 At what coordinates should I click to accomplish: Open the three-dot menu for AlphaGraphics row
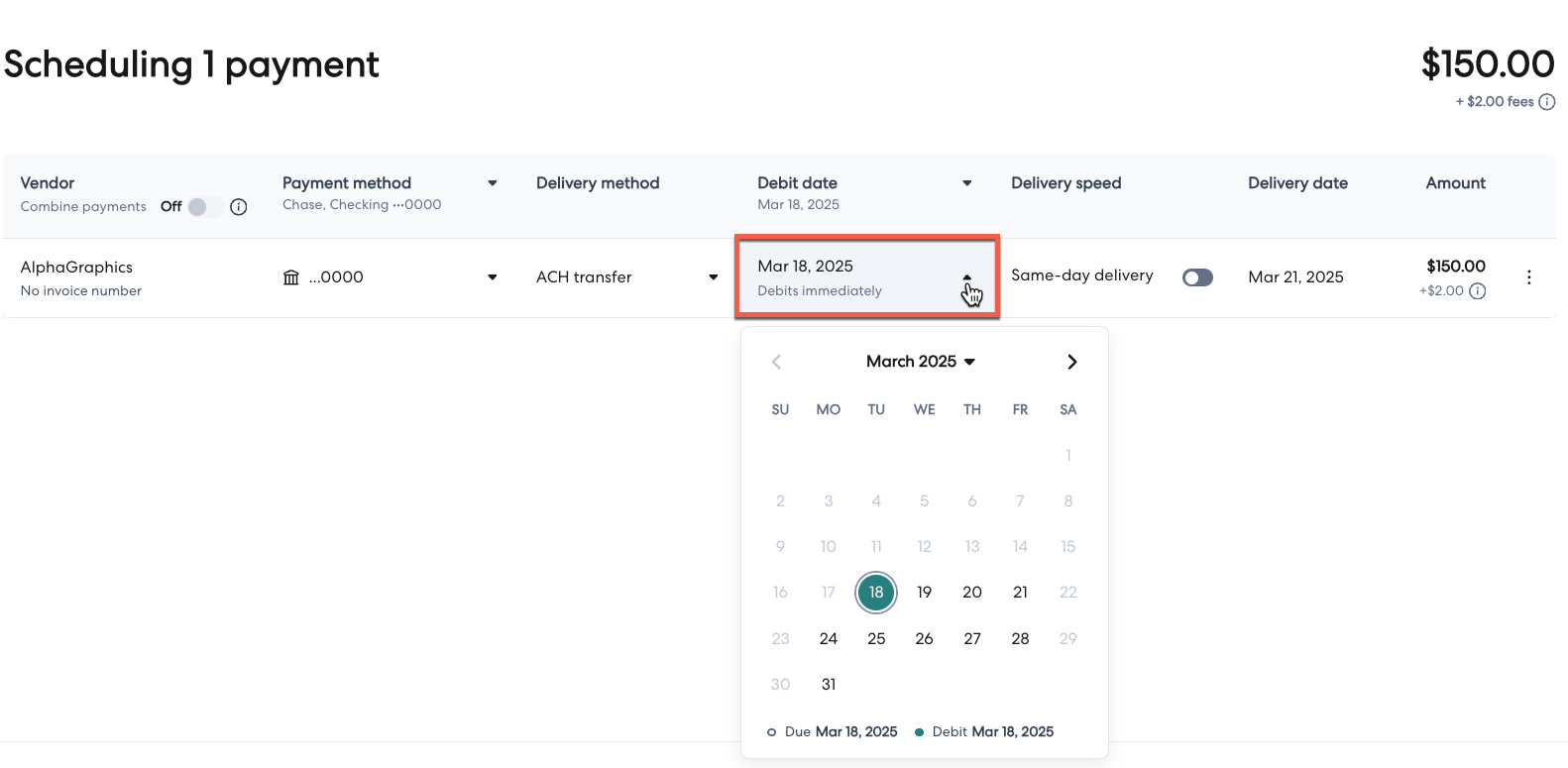tap(1528, 277)
